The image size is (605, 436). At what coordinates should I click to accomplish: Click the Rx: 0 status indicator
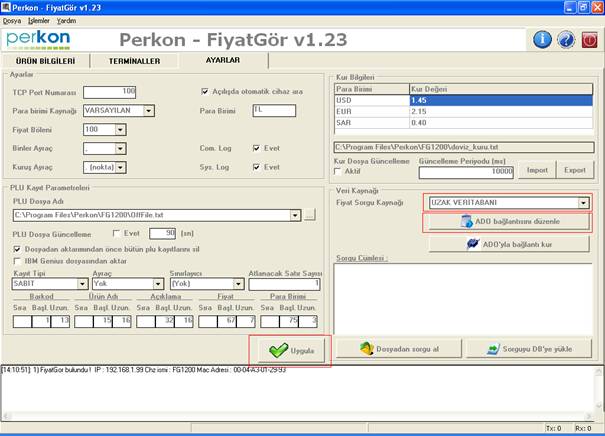tap(583, 428)
